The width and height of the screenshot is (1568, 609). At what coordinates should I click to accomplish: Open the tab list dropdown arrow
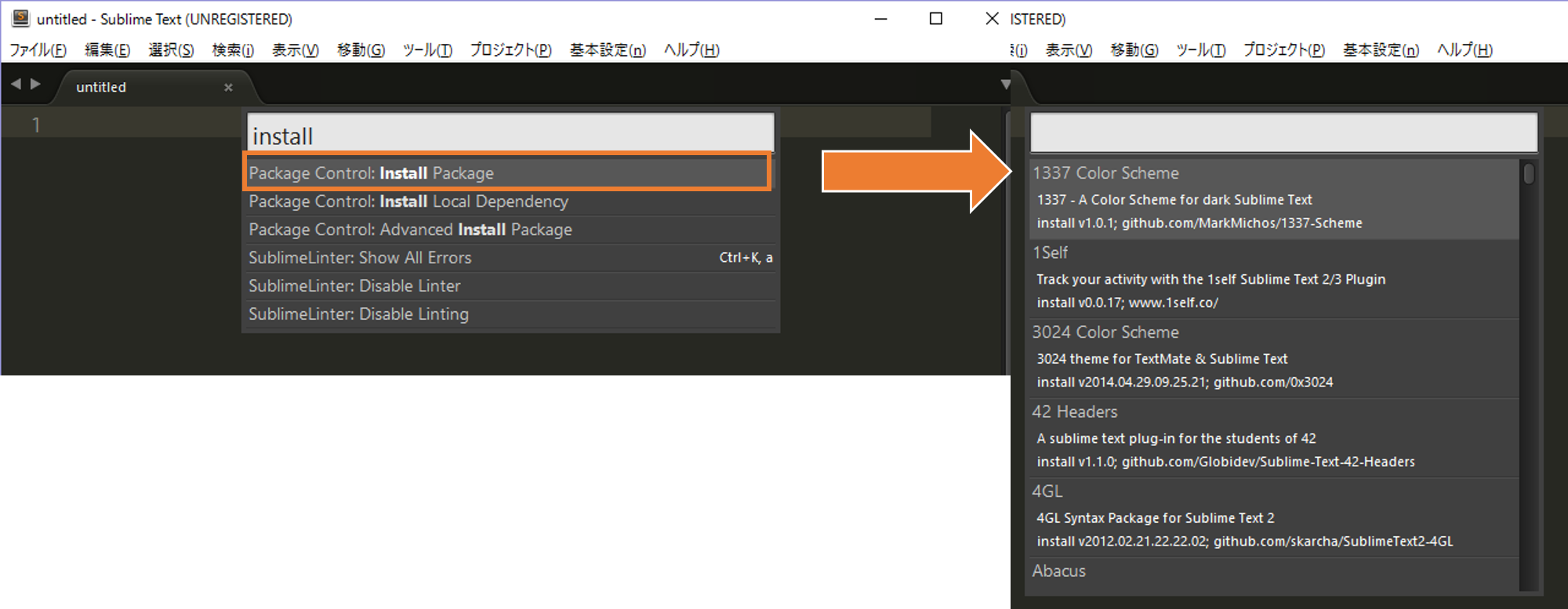click(1005, 84)
